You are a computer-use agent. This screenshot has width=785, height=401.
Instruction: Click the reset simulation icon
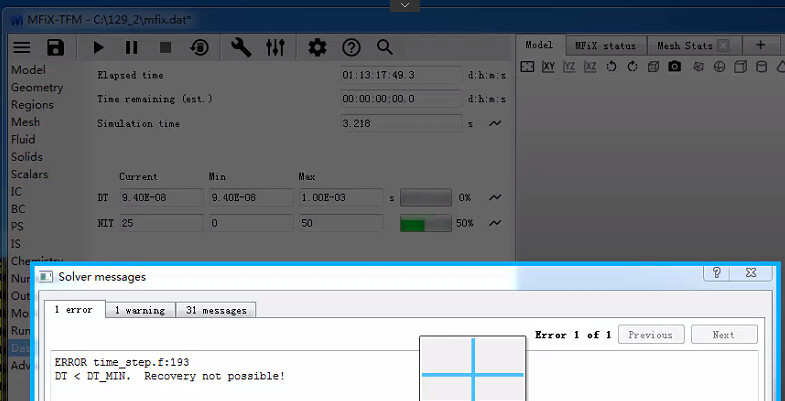200,47
